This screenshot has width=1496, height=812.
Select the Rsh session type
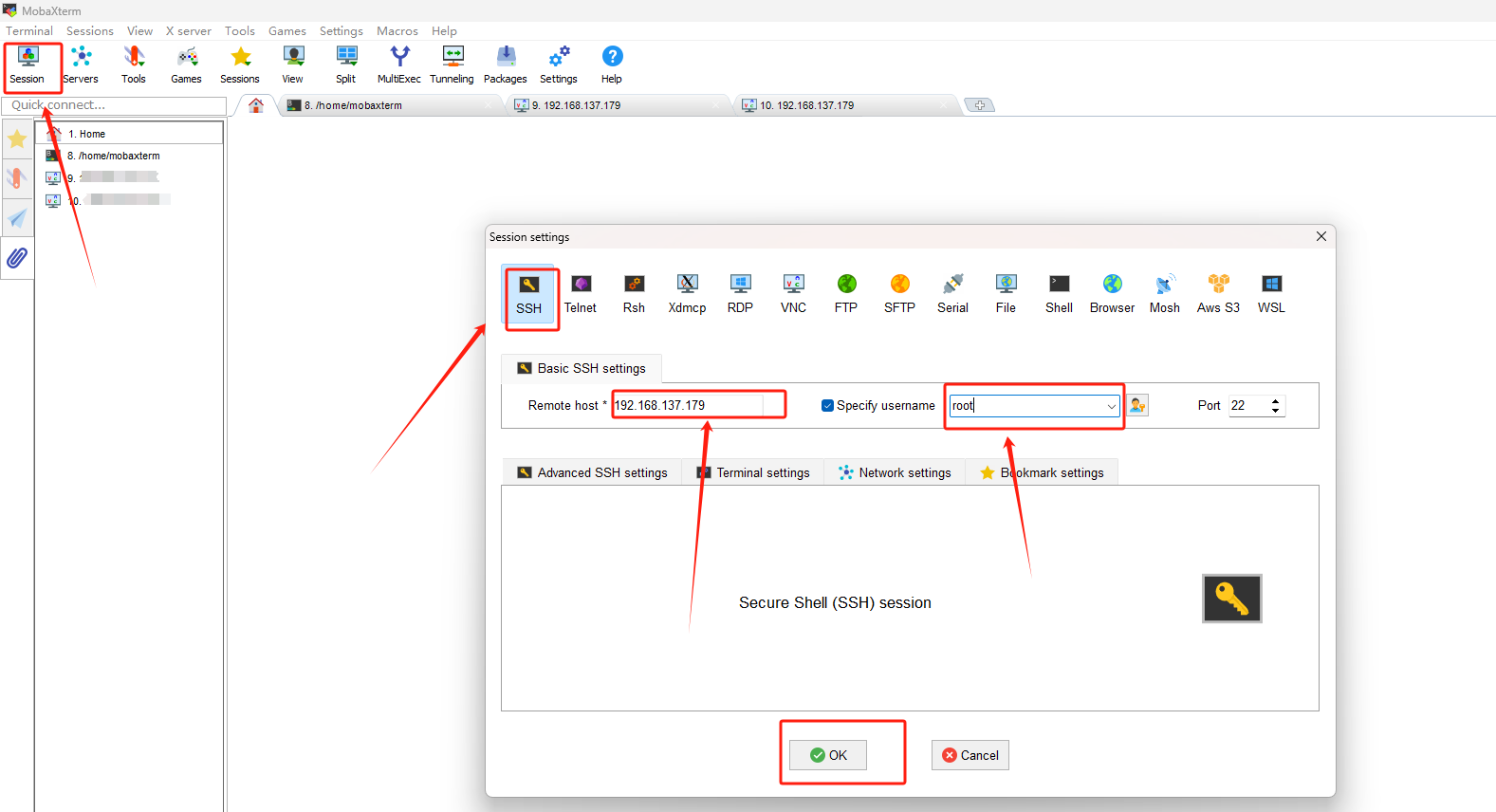click(634, 295)
